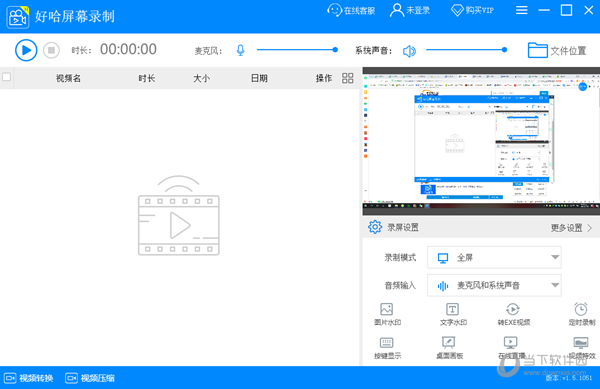Open online customer service (在线客服)
The width and height of the screenshot is (600, 389).
[x=351, y=10]
